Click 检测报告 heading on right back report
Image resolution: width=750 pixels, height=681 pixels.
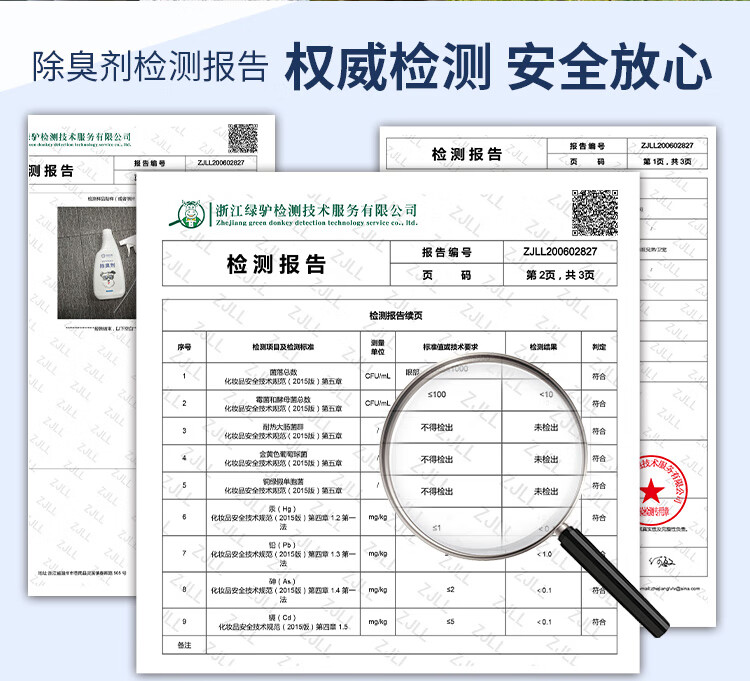[x=466, y=154]
